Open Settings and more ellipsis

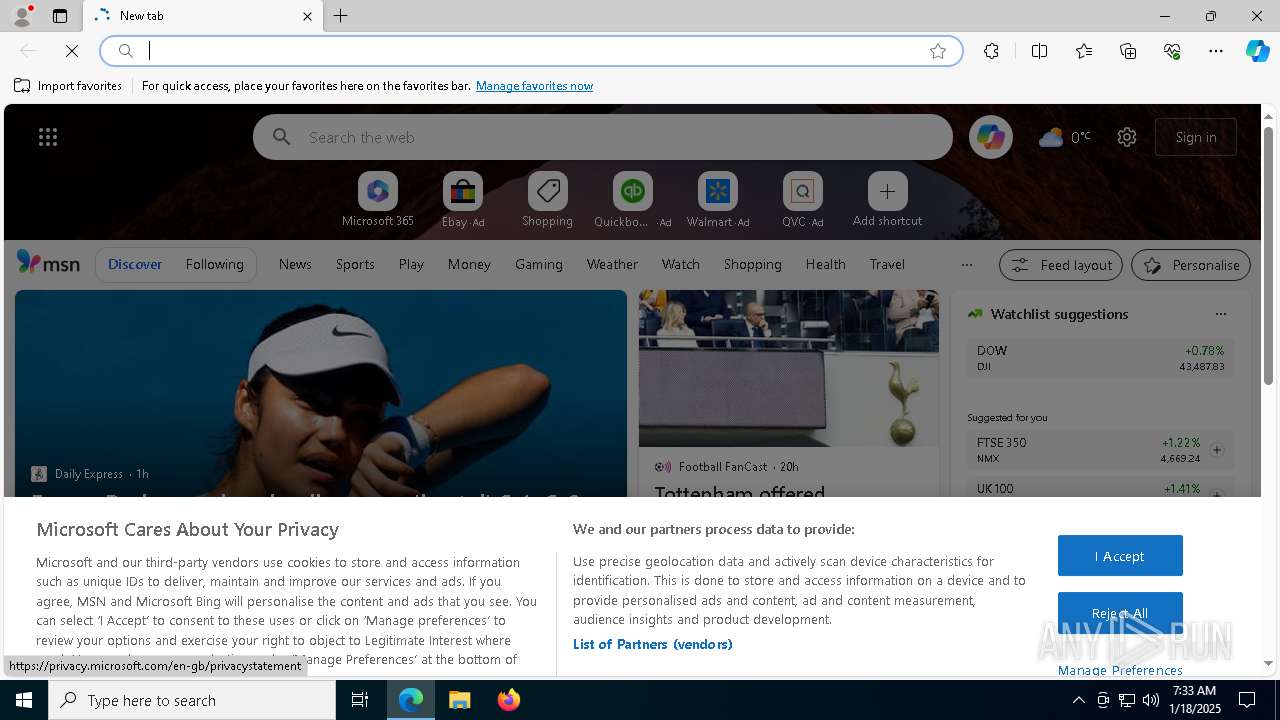(1216, 51)
